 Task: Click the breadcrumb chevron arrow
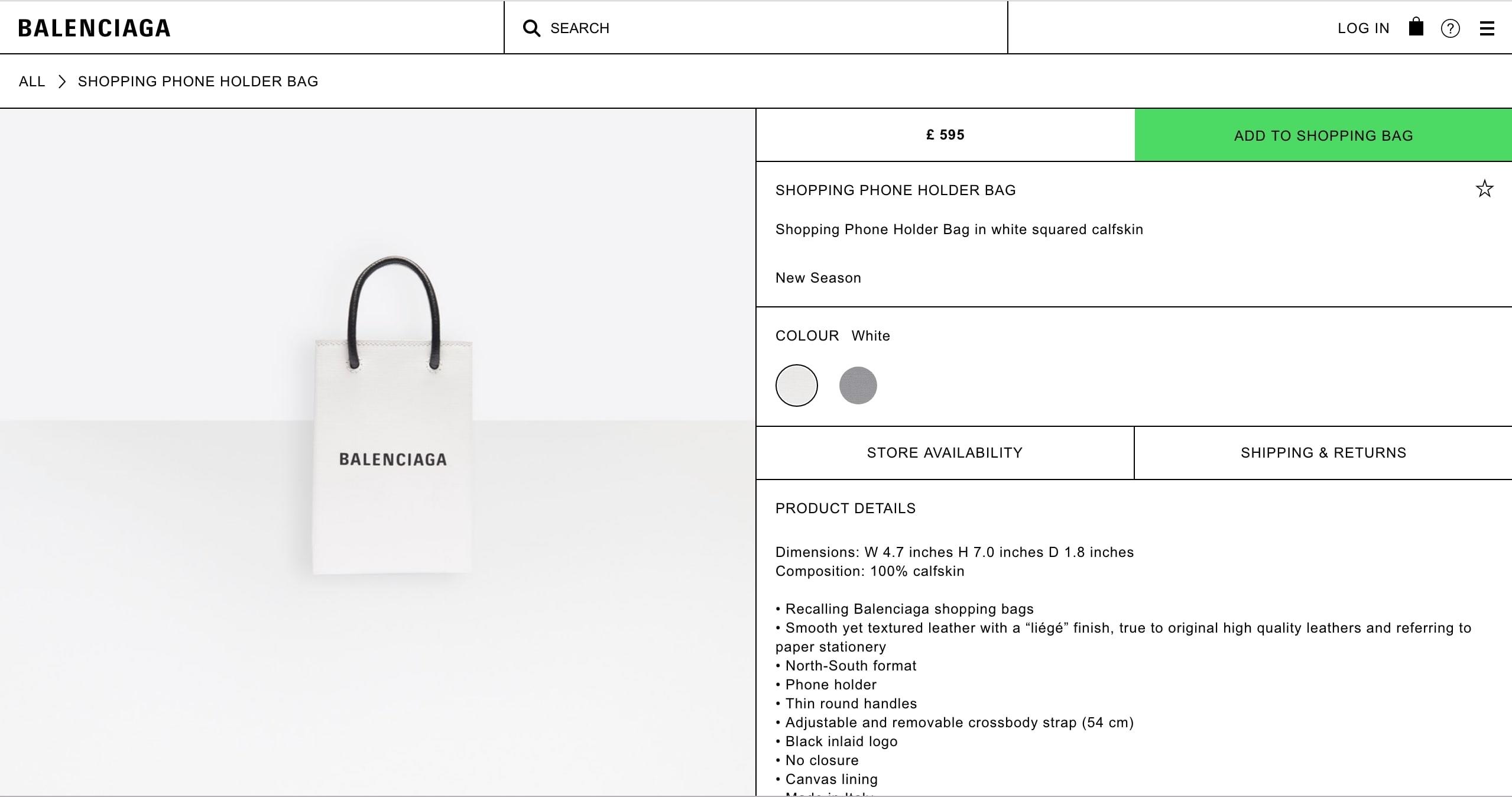coord(61,82)
